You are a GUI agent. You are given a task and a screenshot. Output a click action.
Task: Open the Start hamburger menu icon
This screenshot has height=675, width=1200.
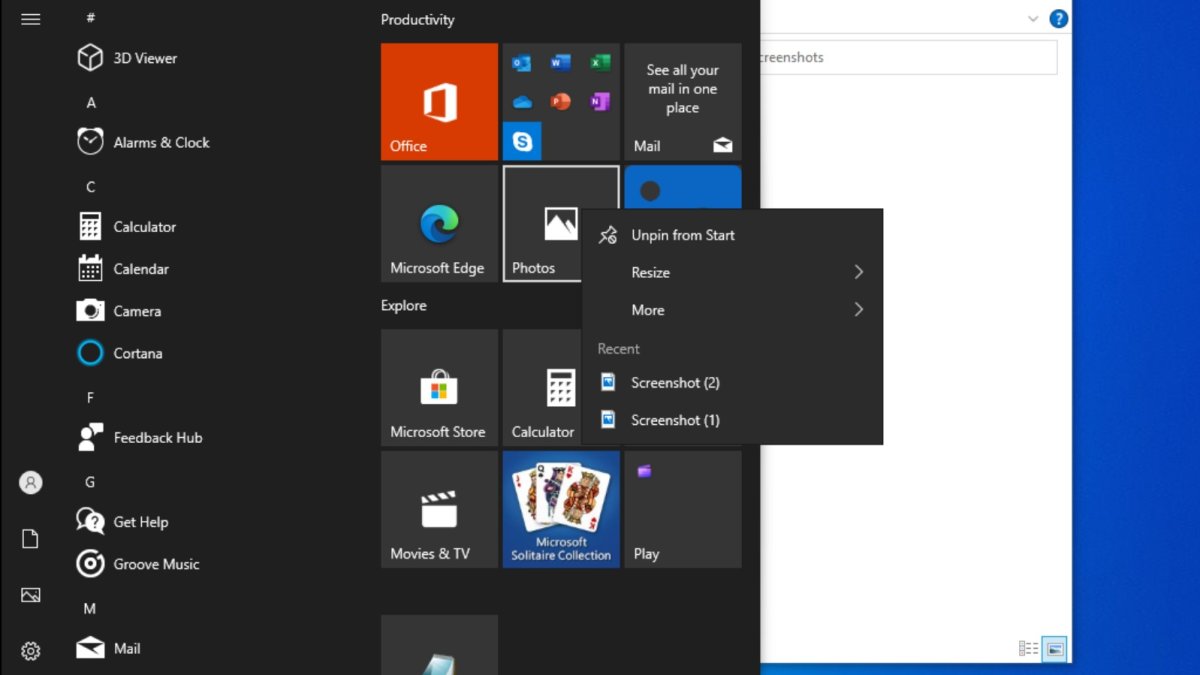[x=31, y=19]
